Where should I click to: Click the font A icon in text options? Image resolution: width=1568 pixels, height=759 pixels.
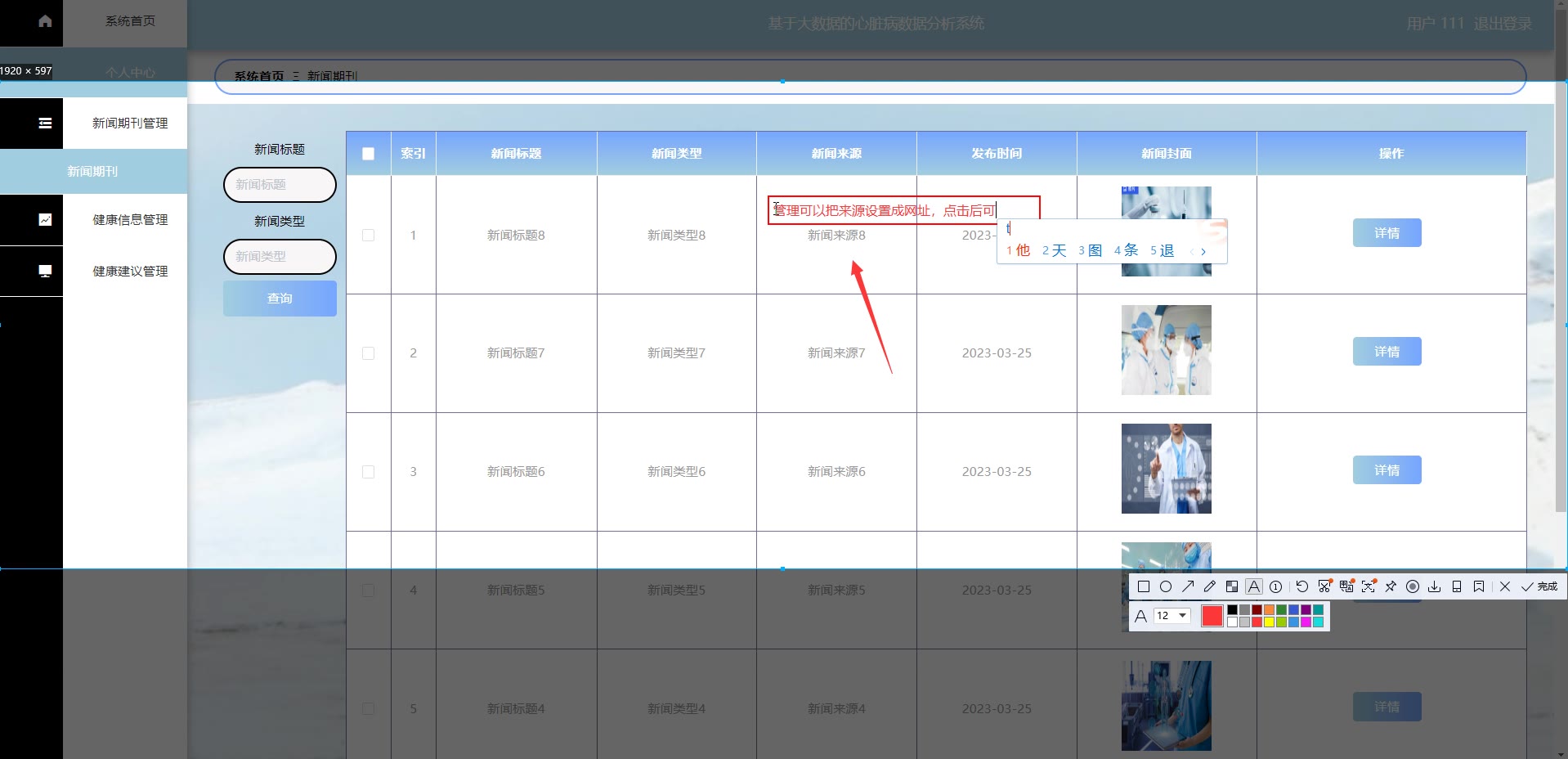tap(1140, 616)
